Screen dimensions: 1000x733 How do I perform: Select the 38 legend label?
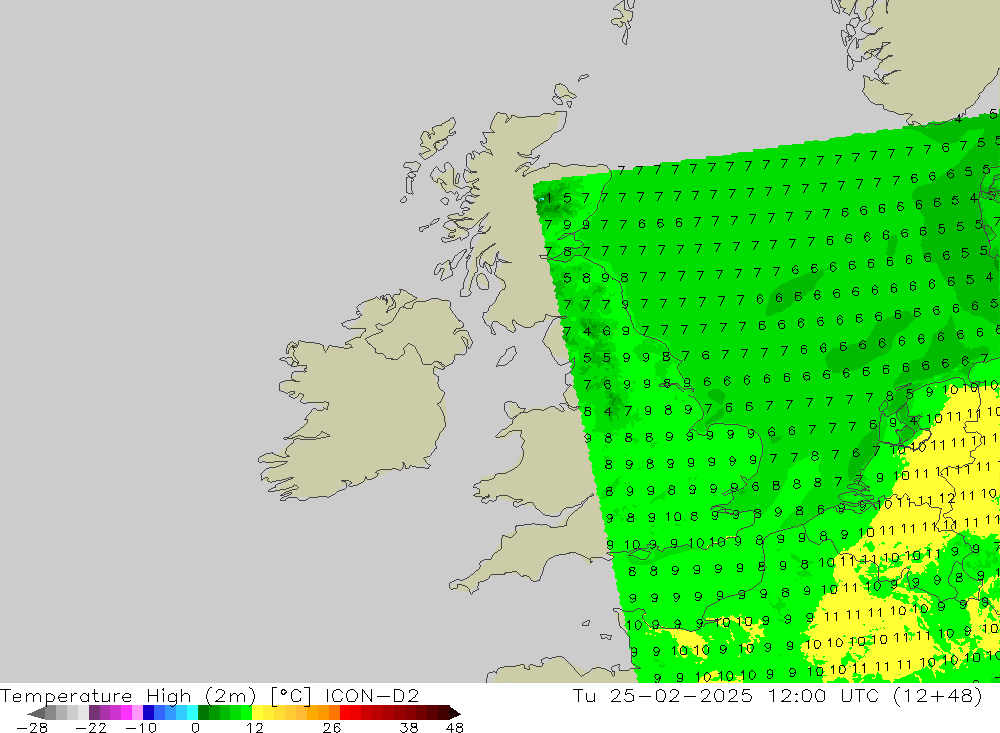pyautogui.click(x=409, y=727)
